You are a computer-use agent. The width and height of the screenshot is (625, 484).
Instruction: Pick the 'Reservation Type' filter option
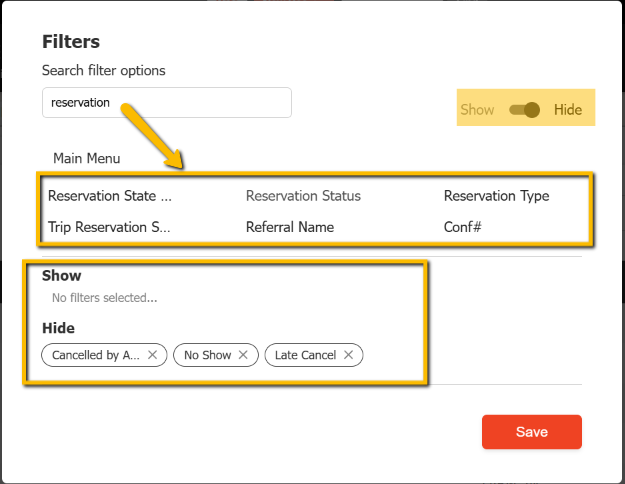496,196
